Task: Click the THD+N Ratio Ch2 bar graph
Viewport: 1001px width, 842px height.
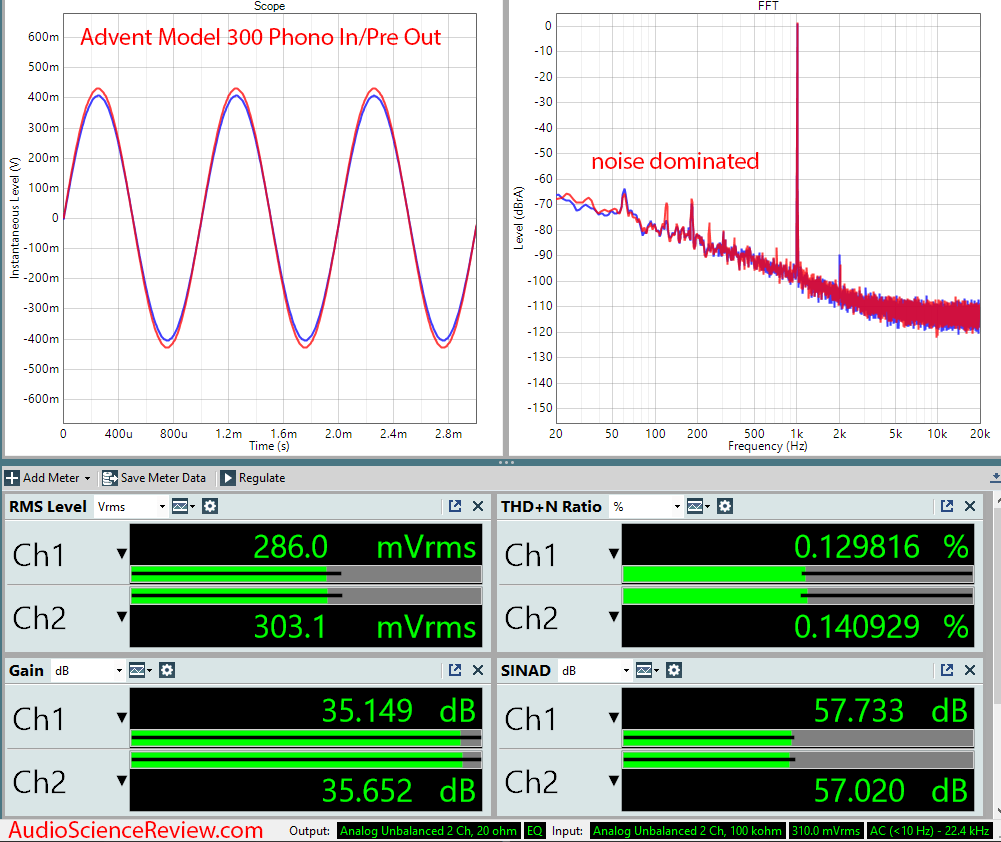Action: pyautogui.click(x=798, y=596)
